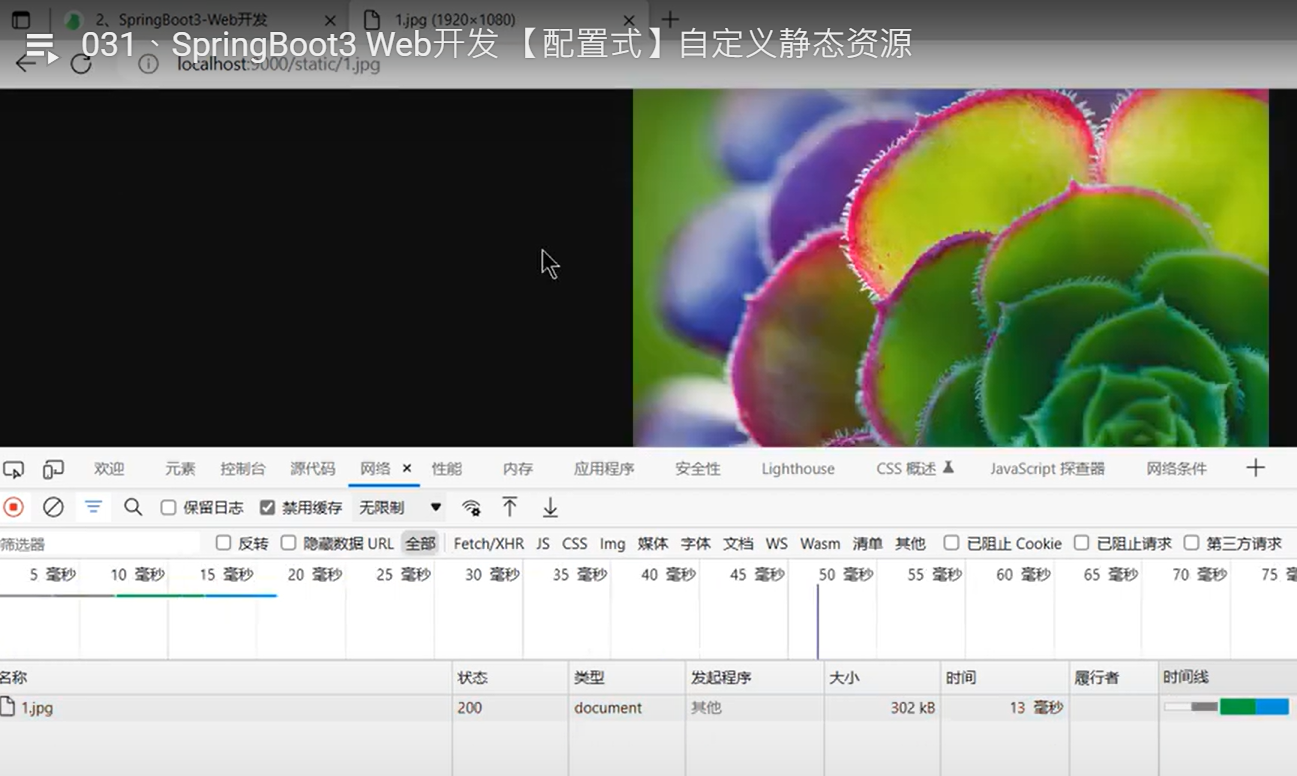The width and height of the screenshot is (1297, 776).
Task: Switch to 源代码 tab
Action: (x=313, y=469)
